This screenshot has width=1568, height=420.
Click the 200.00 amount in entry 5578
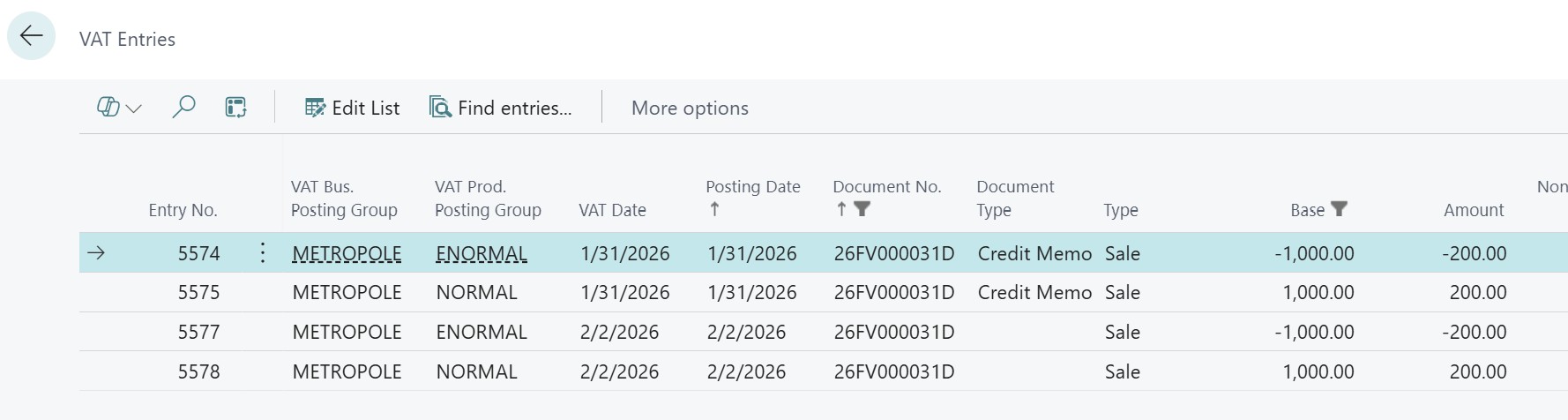pyautogui.click(x=1477, y=371)
